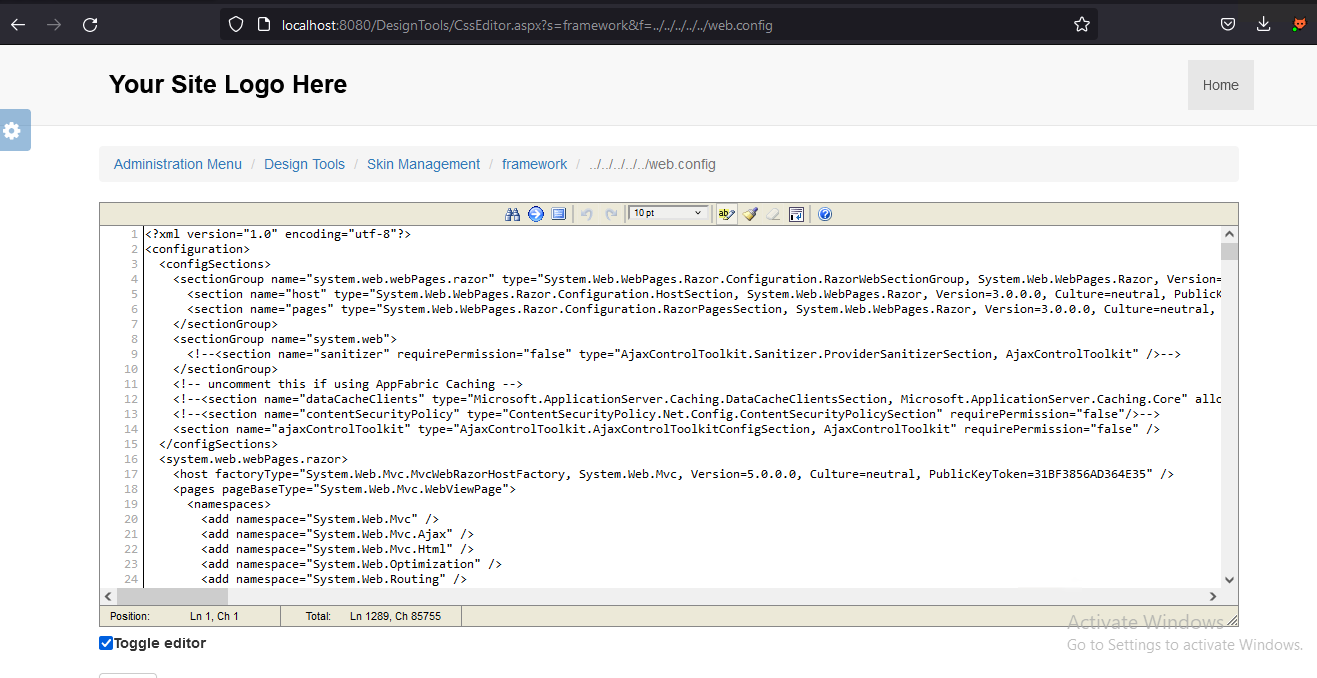Go to Skin Management in breadcrumb
The height and width of the screenshot is (678, 1317).
click(x=423, y=164)
